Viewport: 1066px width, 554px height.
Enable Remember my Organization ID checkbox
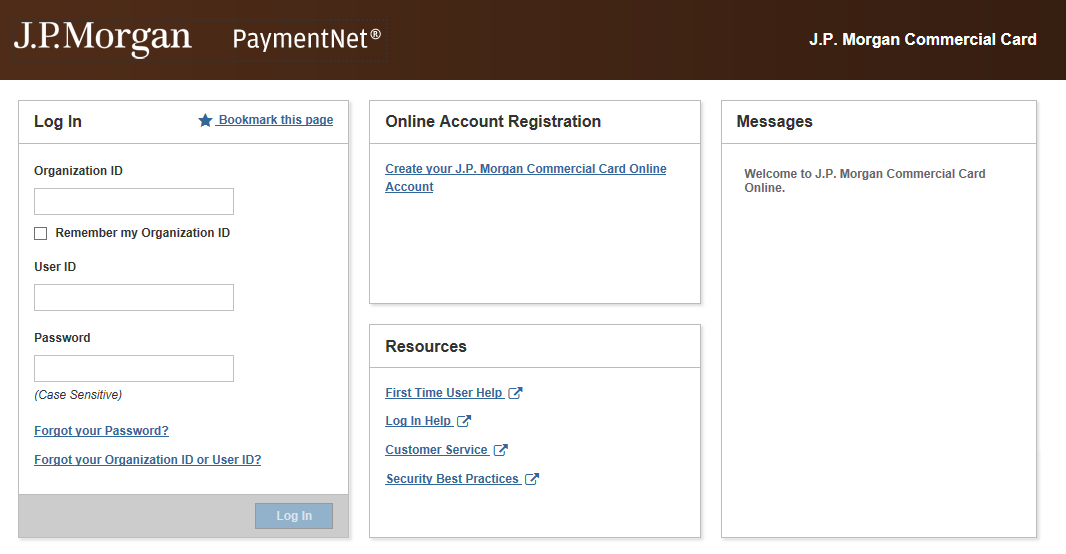click(41, 233)
